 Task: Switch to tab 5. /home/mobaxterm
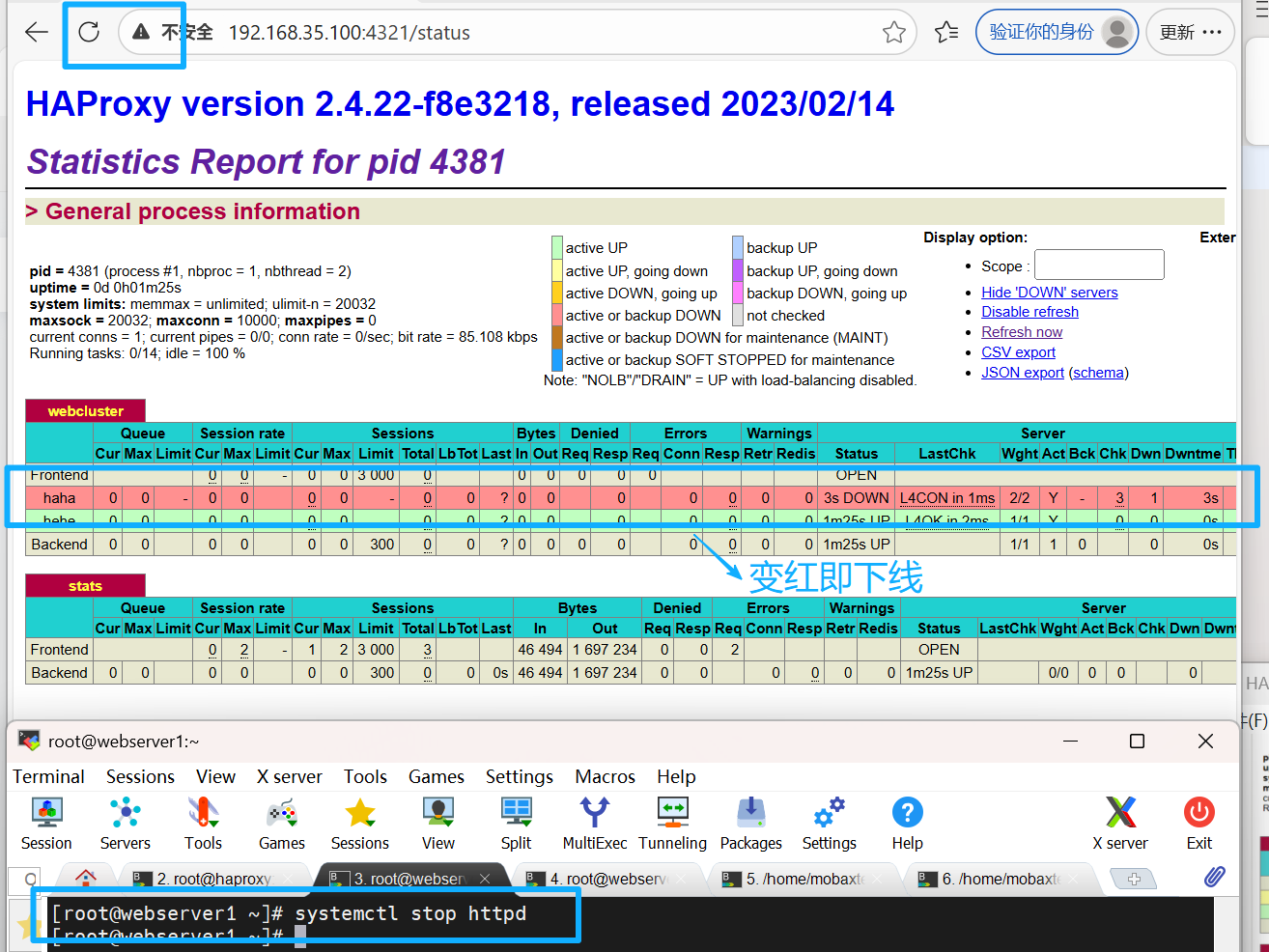(x=805, y=879)
